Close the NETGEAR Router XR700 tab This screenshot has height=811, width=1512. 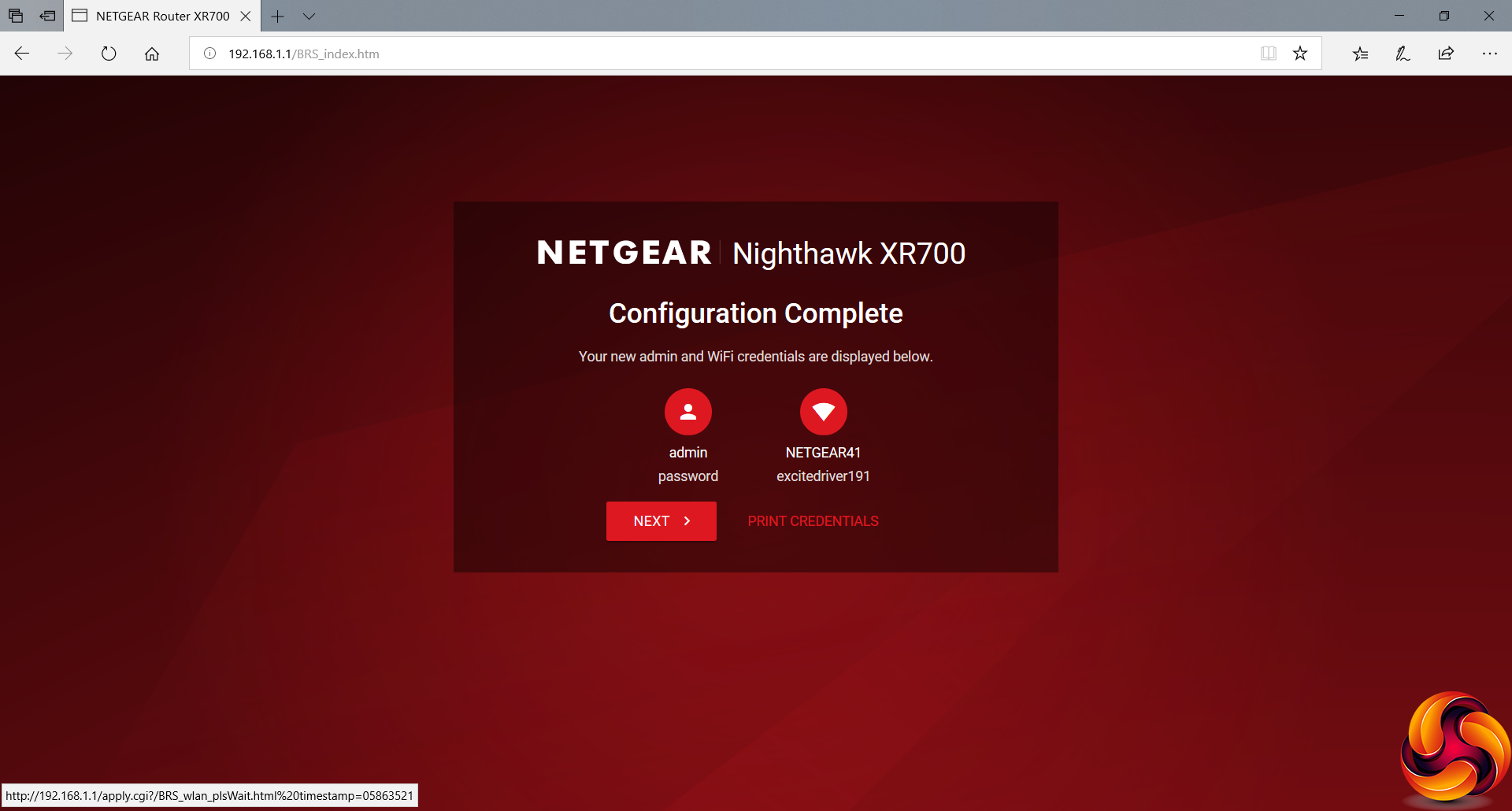[246, 16]
